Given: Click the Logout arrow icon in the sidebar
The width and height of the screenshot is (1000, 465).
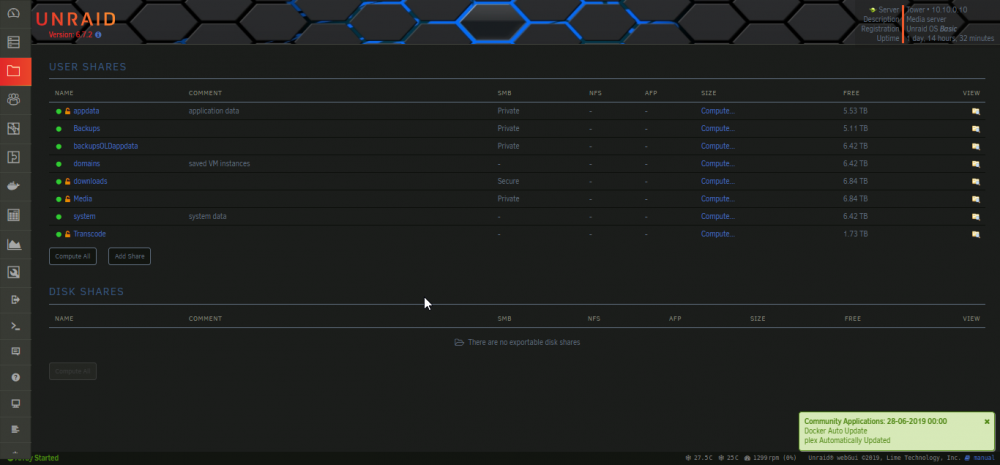Looking at the screenshot, I should (x=16, y=300).
